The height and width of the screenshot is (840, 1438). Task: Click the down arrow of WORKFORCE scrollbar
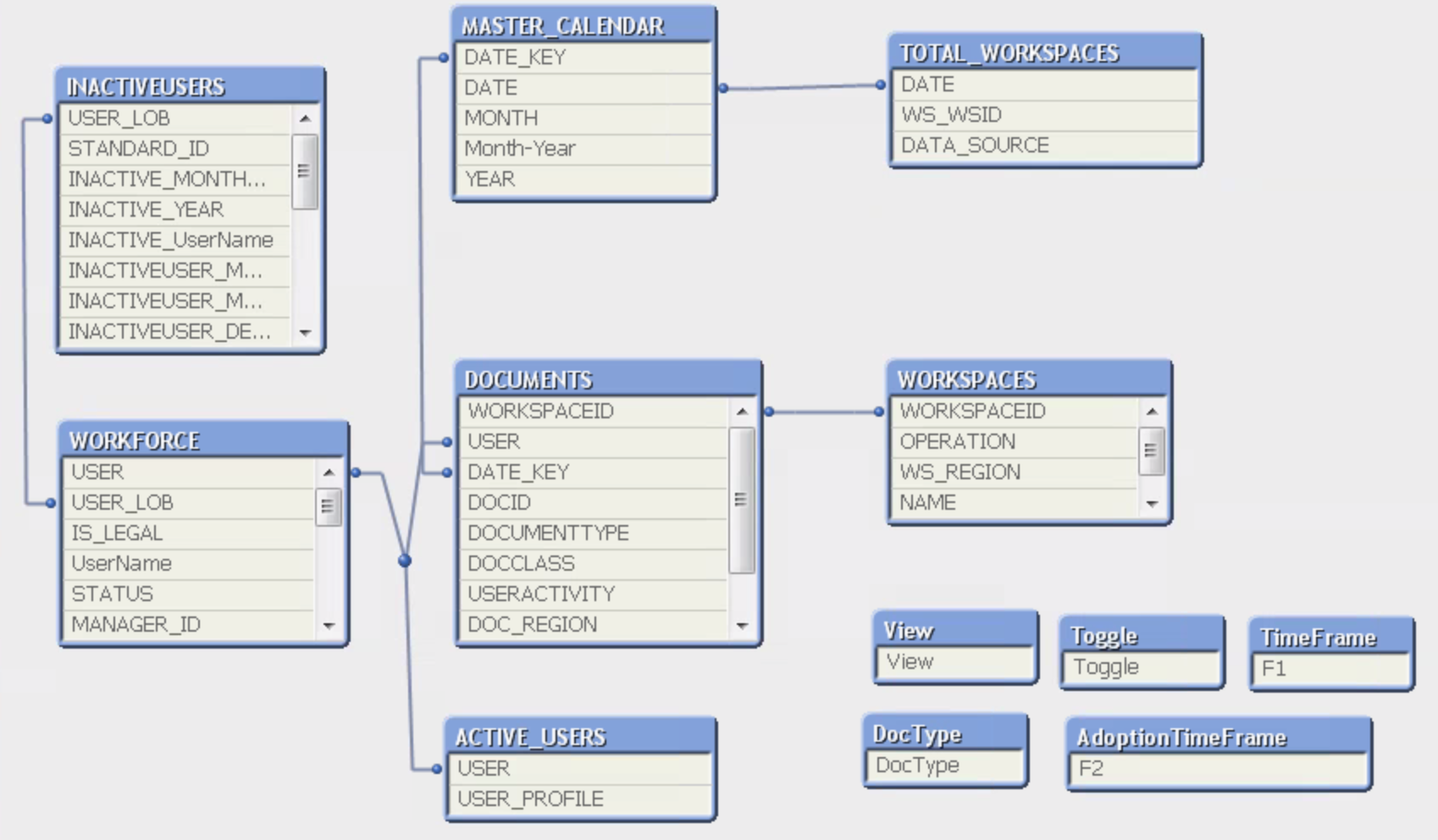tap(329, 626)
